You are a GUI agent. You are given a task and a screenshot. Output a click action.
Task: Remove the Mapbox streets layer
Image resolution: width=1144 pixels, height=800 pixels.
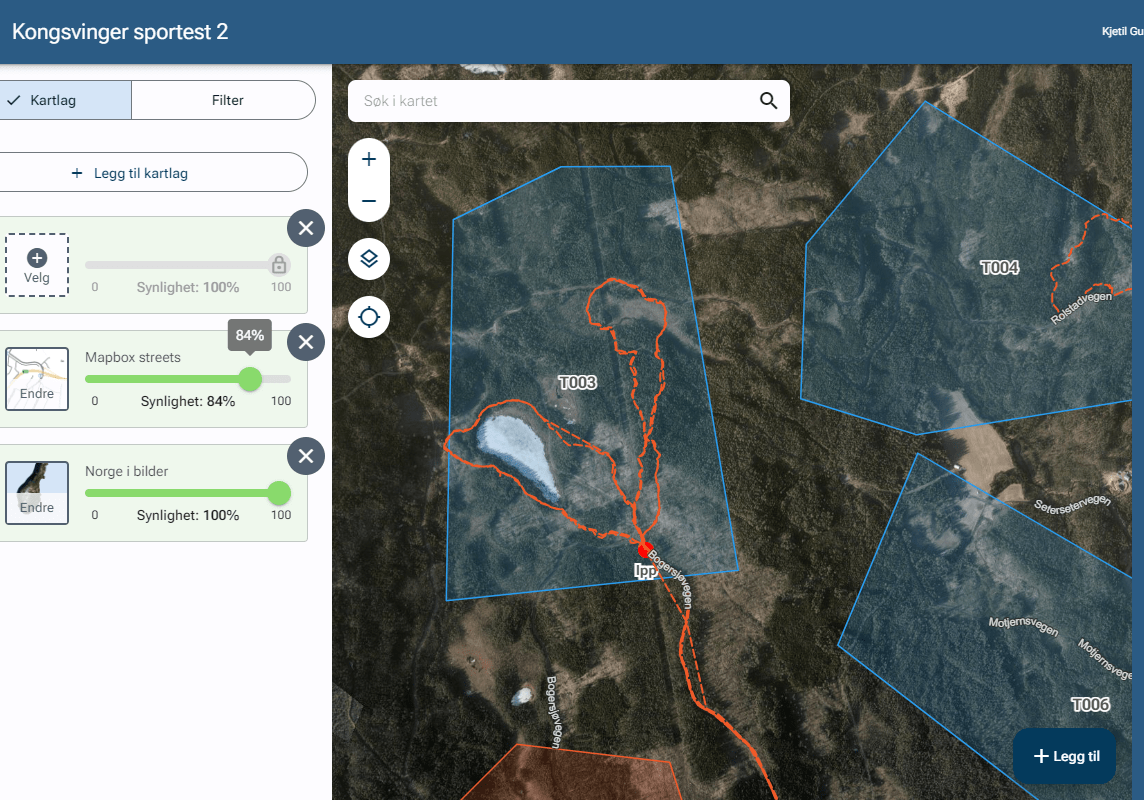pyautogui.click(x=306, y=343)
